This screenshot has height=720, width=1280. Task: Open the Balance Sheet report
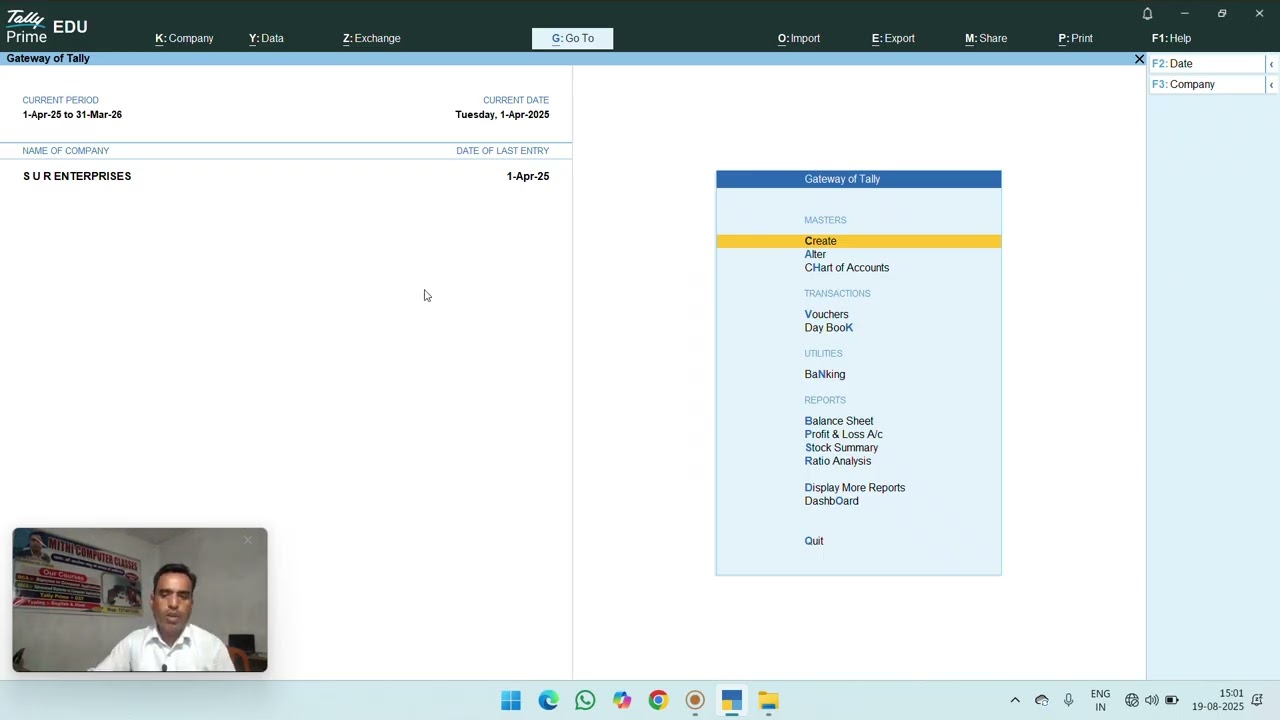838,422
